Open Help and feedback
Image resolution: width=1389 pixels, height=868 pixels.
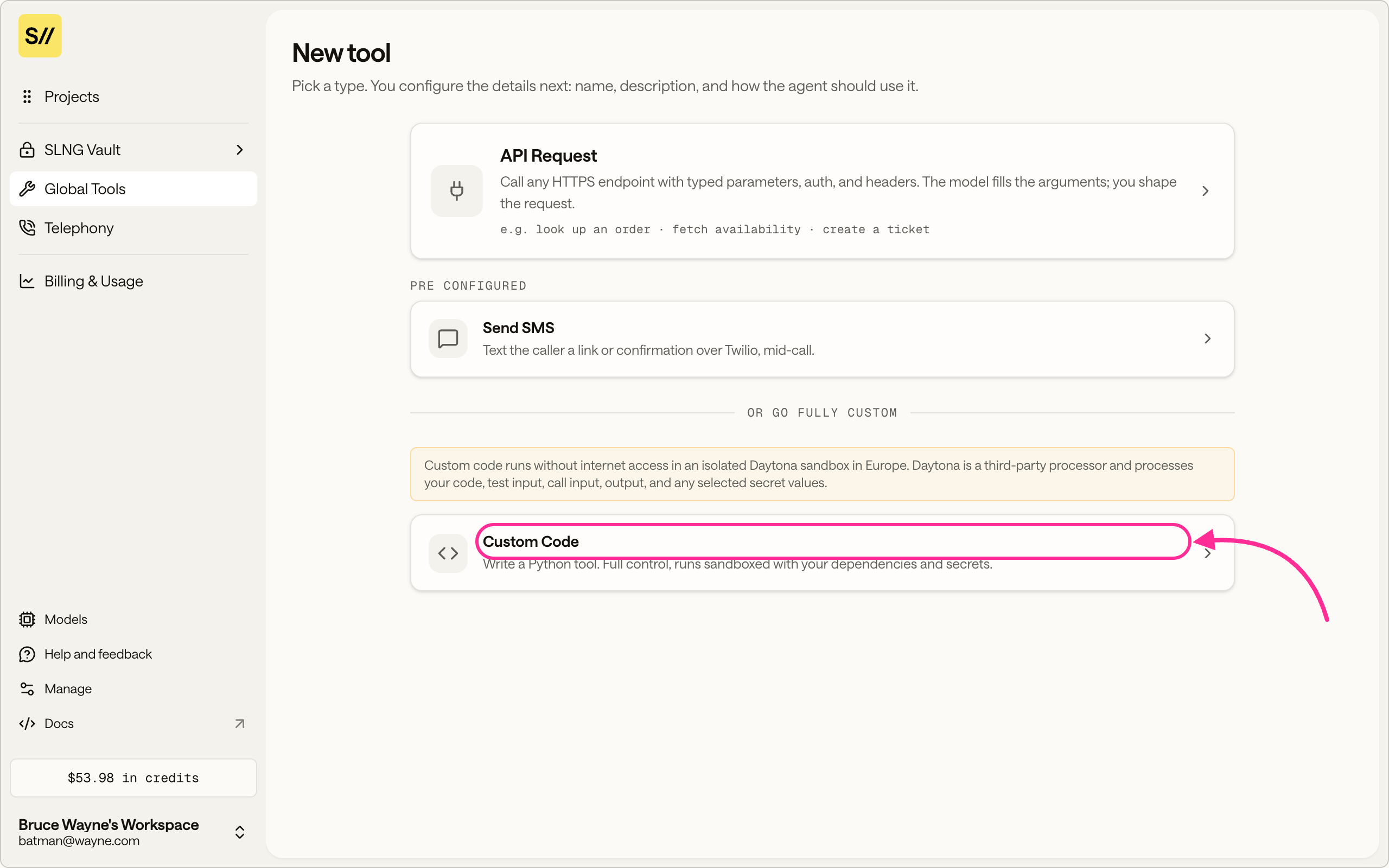point(133,654)
